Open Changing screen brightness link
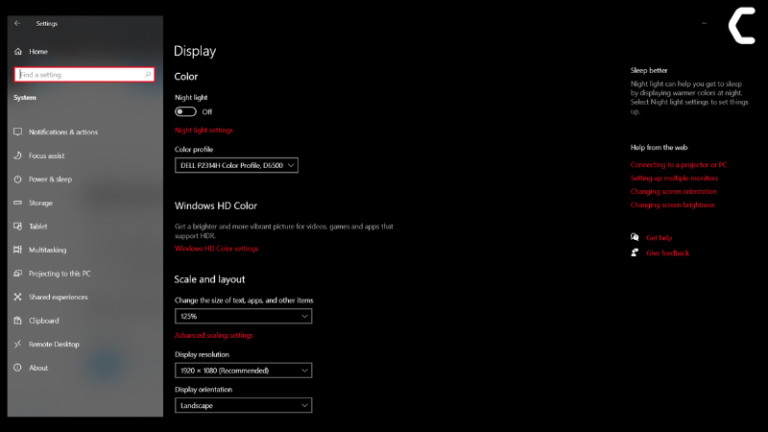This screenshot has width=768, height=432. click(672, 205)
